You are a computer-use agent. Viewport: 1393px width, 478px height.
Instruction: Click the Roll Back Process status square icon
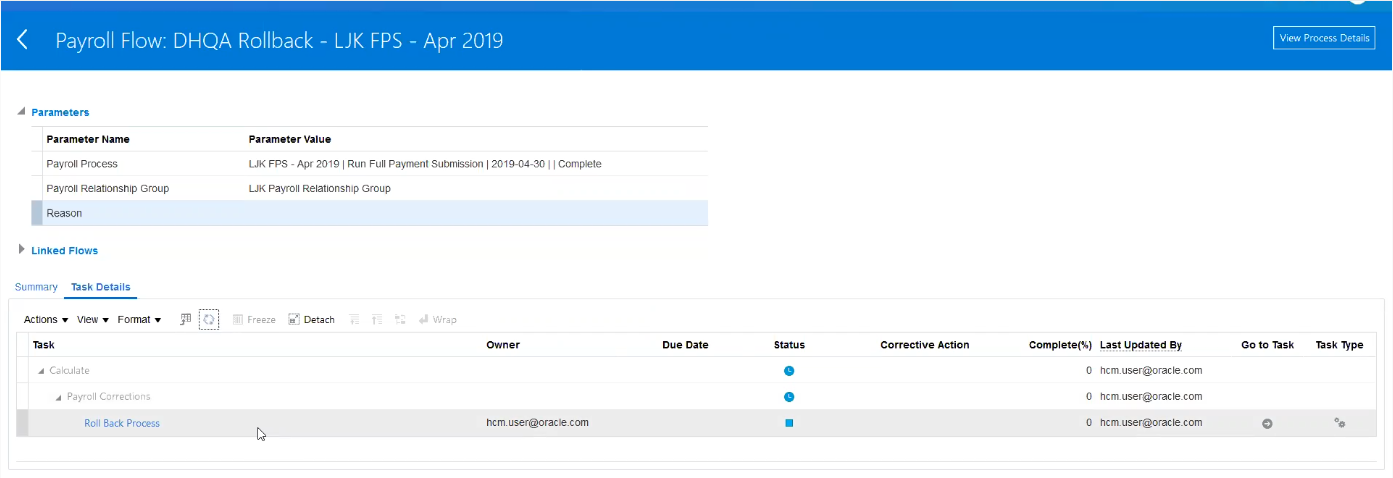[789, 423]
